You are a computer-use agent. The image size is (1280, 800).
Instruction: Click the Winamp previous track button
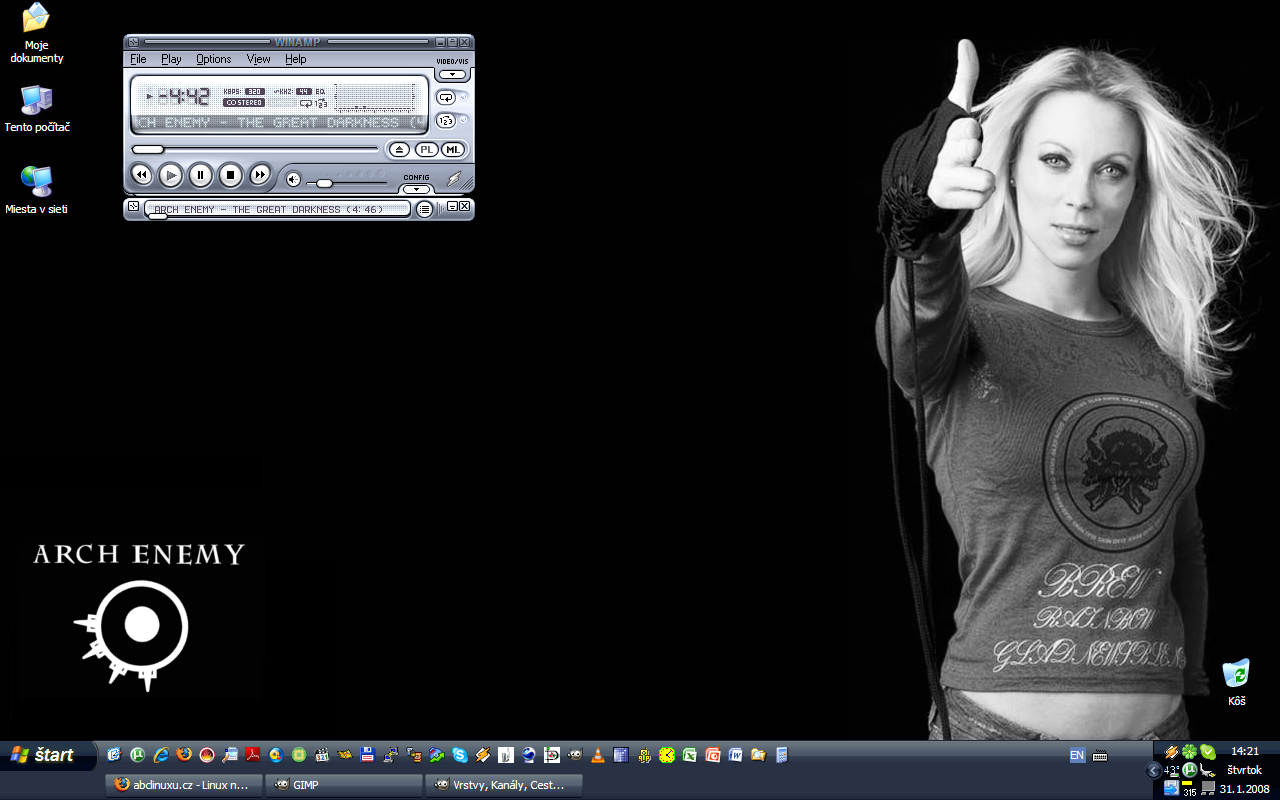click(142, 175)
